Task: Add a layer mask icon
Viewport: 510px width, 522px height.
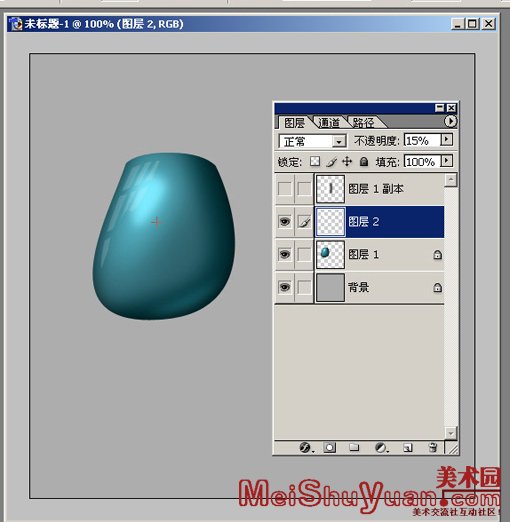Action: (x=330, y=447)
